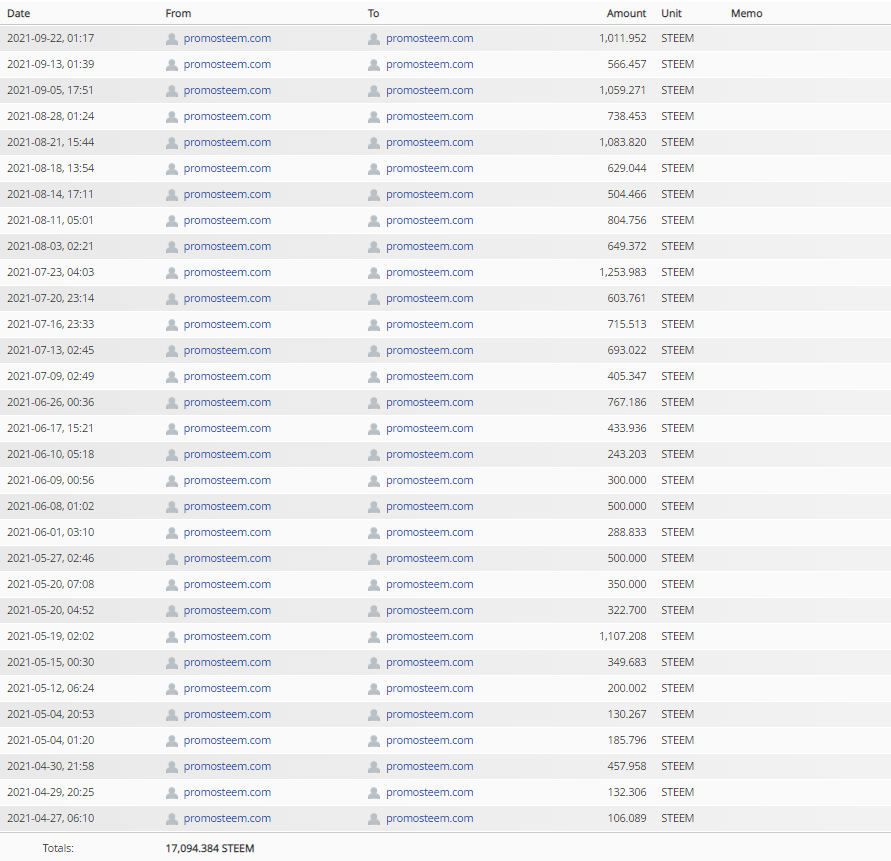Image resolution: width=891 pixels, height=861 pixels.
Task: Click From avatar icon on 2021-07-09 row
Action: click(x=172, y=377)
